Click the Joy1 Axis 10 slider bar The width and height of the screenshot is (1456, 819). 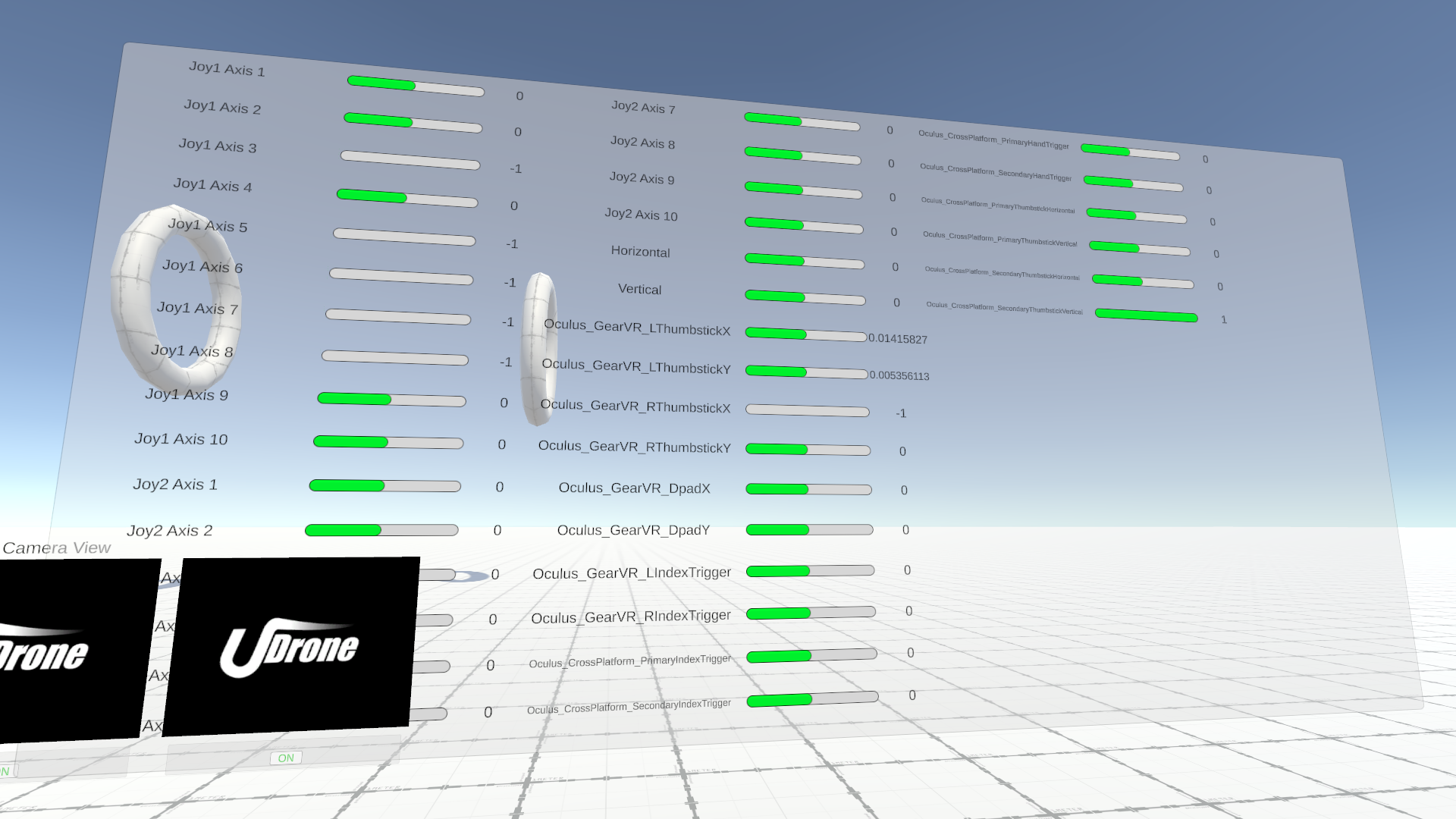point(388,442)
